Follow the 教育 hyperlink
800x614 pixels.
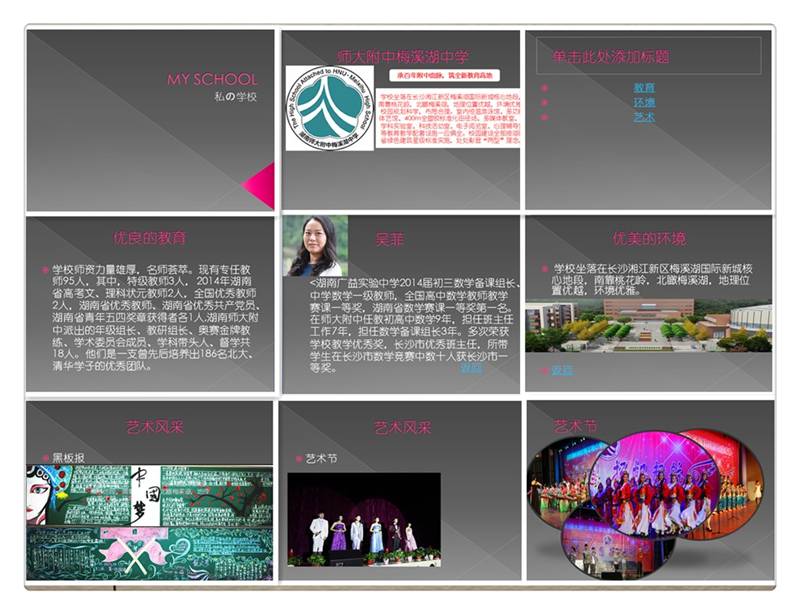click(644, 88)
